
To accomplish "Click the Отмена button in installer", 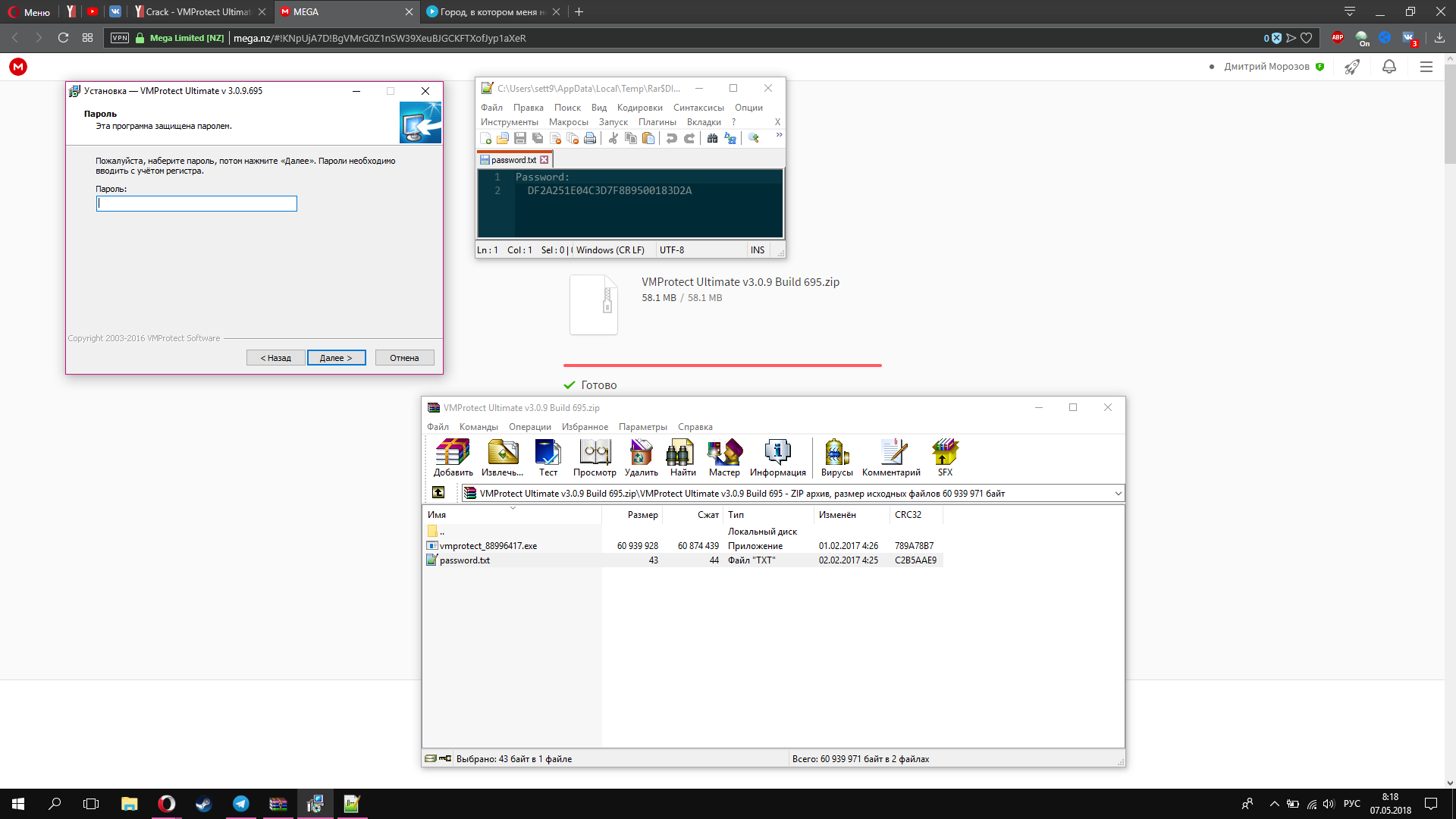I will pyautogui.click(x=404, y=358).
